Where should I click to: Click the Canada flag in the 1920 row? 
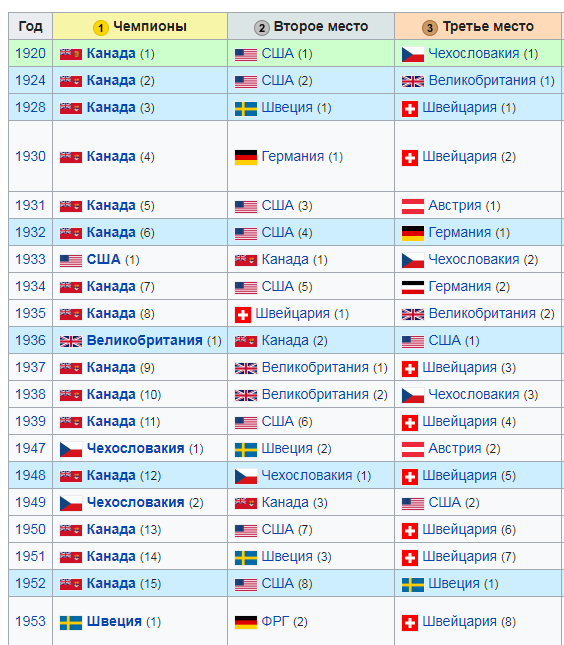click(x=71, y=54)
